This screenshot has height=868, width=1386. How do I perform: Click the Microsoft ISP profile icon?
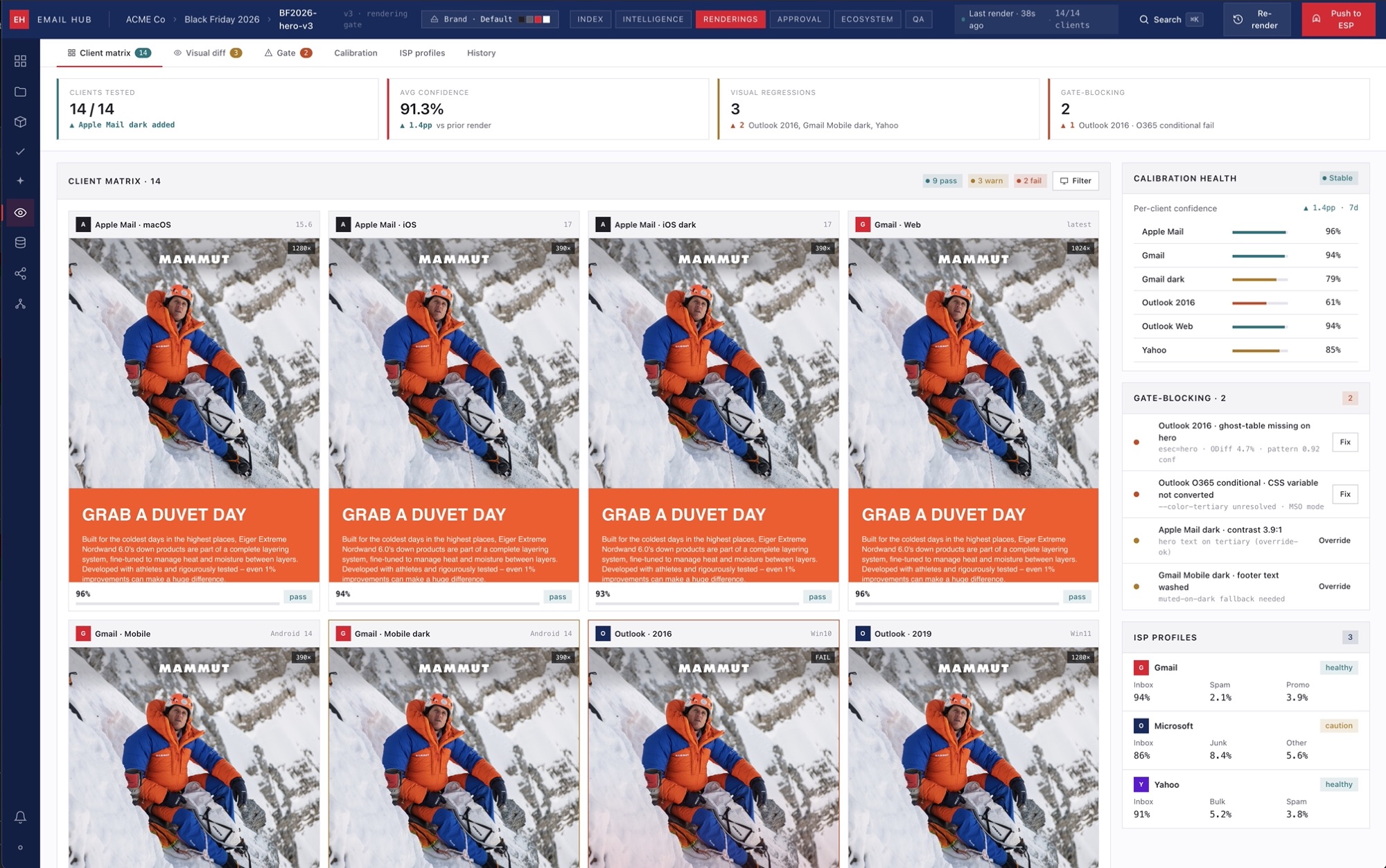(x=1141, y=726)
